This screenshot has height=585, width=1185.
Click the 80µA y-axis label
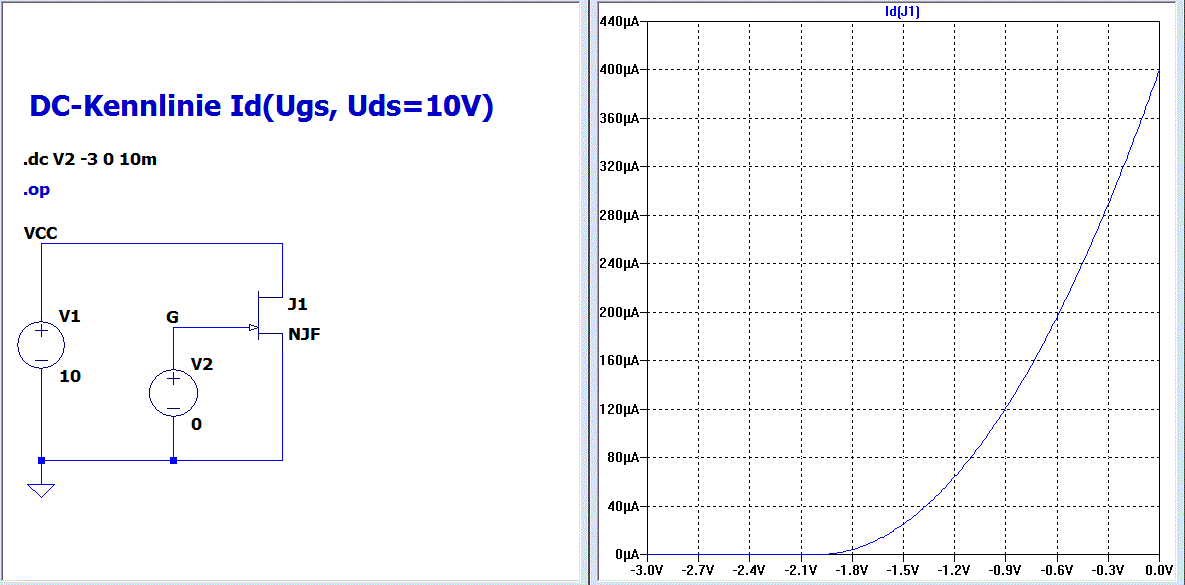click(622, 457)
